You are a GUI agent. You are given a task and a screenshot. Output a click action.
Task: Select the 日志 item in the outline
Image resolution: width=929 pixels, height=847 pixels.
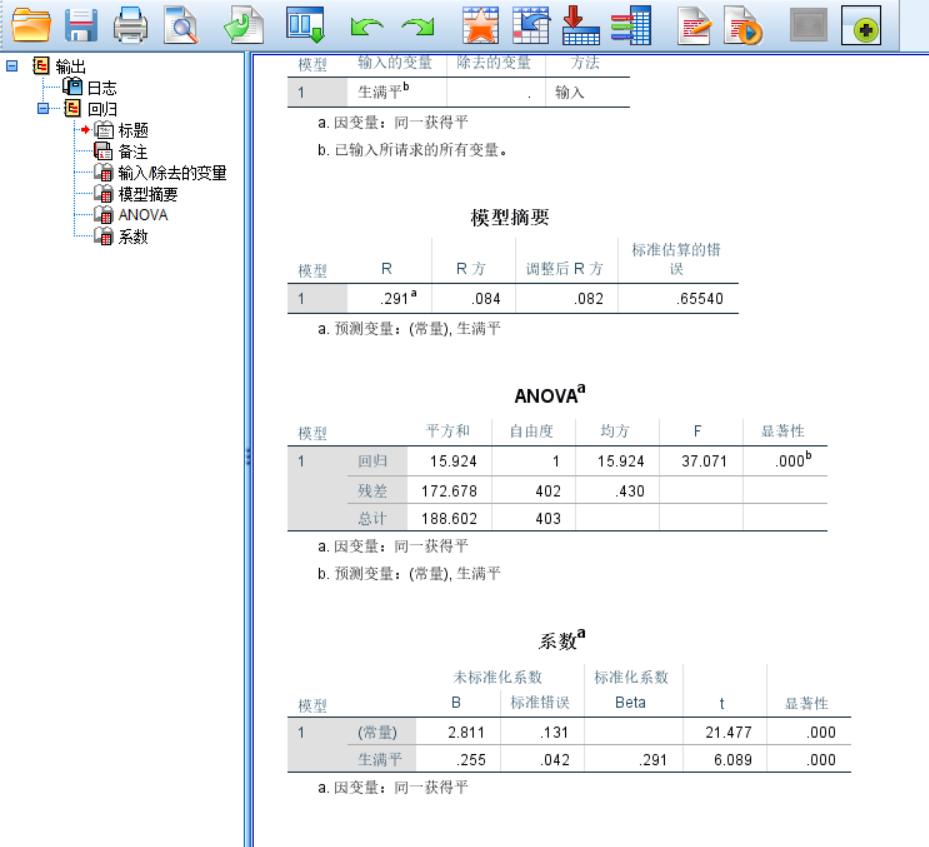pyautogui.click(x=102, y=88)
